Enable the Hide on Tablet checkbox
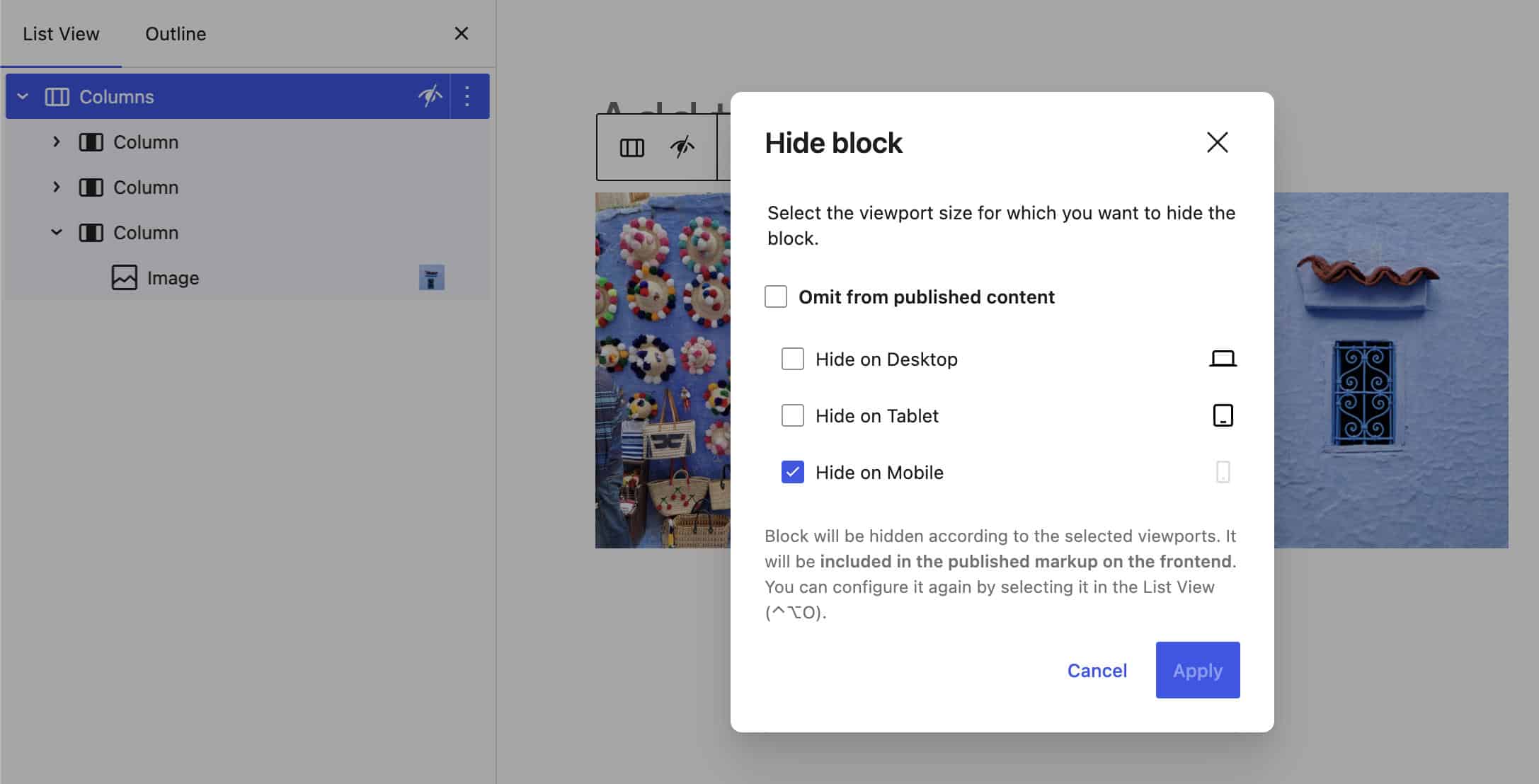Viewport: 1539px width, 784px height. coord(792,415)
